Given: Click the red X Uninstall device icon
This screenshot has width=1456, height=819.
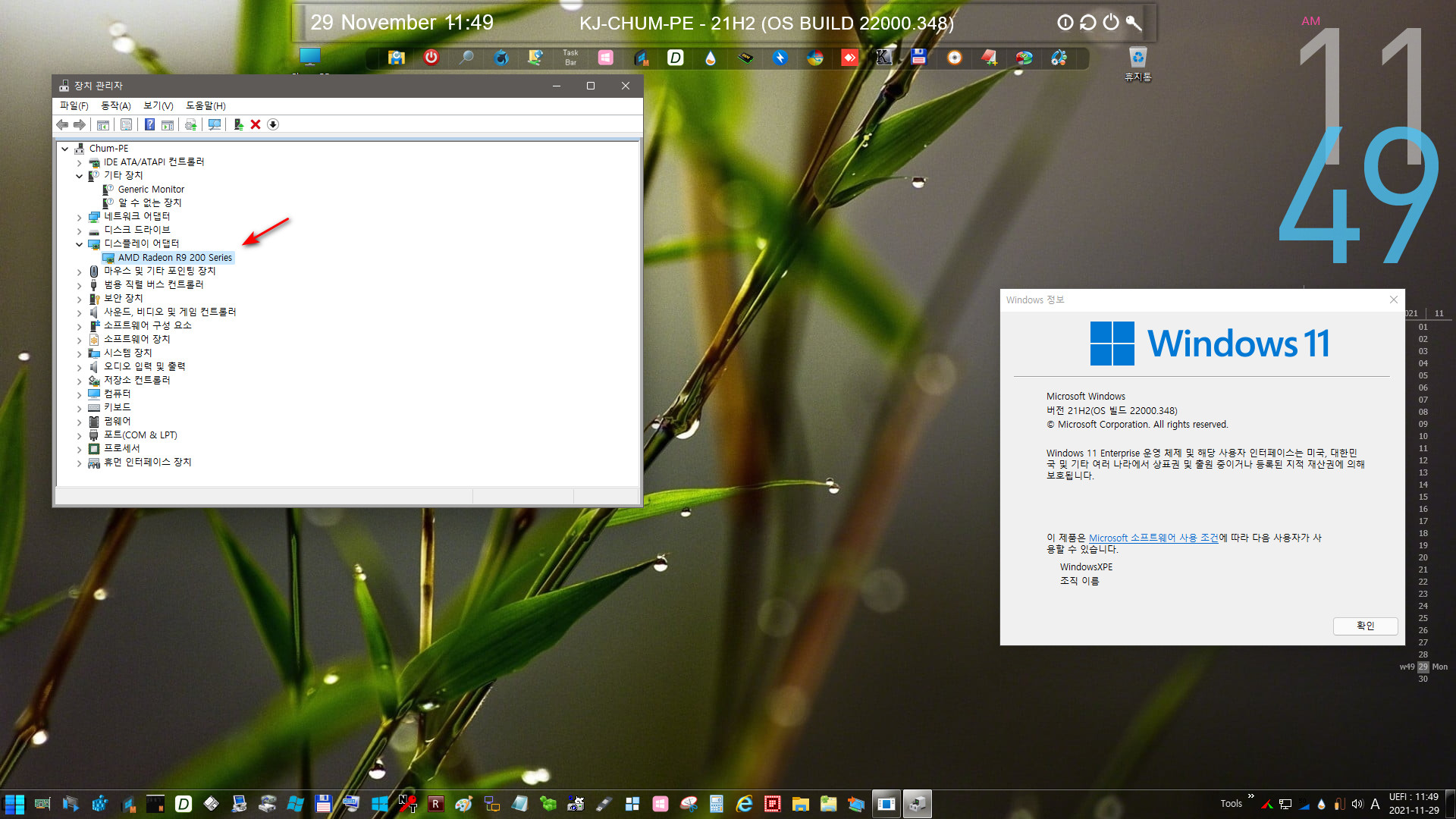Looking at the screenshot, I should pyautogui.click(x=256, y=124).
